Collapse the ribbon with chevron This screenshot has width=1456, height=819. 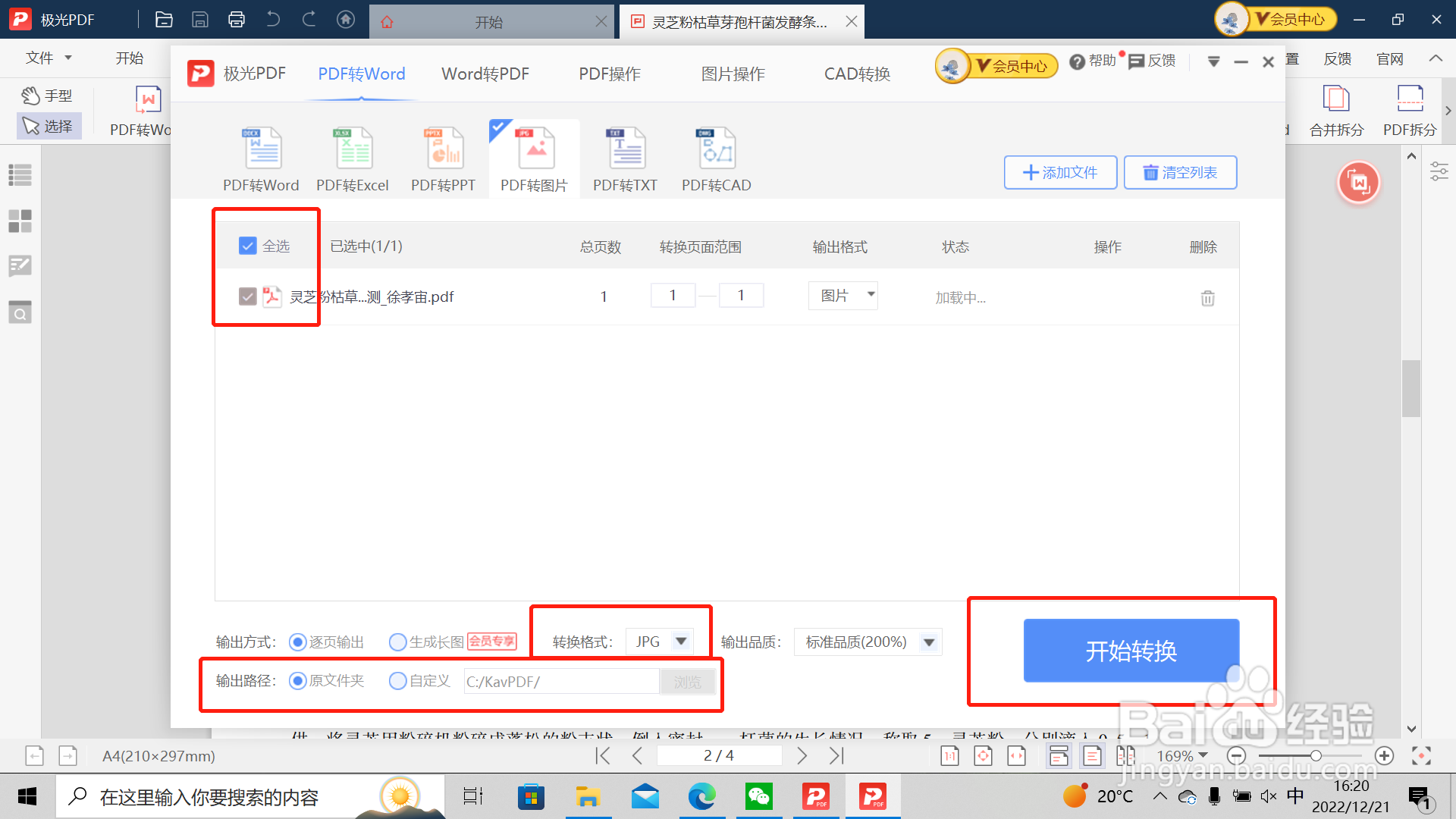pyautogui.click(x=1436, y=58)
